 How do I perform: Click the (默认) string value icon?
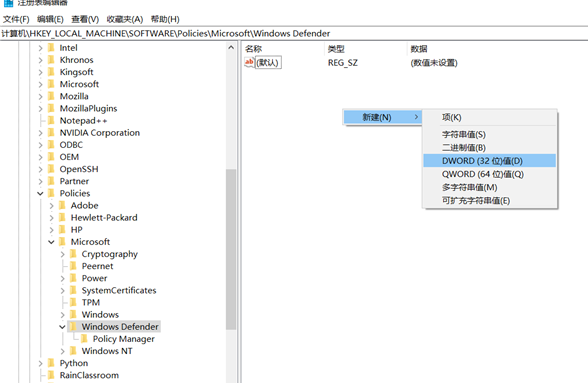(249, 62)
